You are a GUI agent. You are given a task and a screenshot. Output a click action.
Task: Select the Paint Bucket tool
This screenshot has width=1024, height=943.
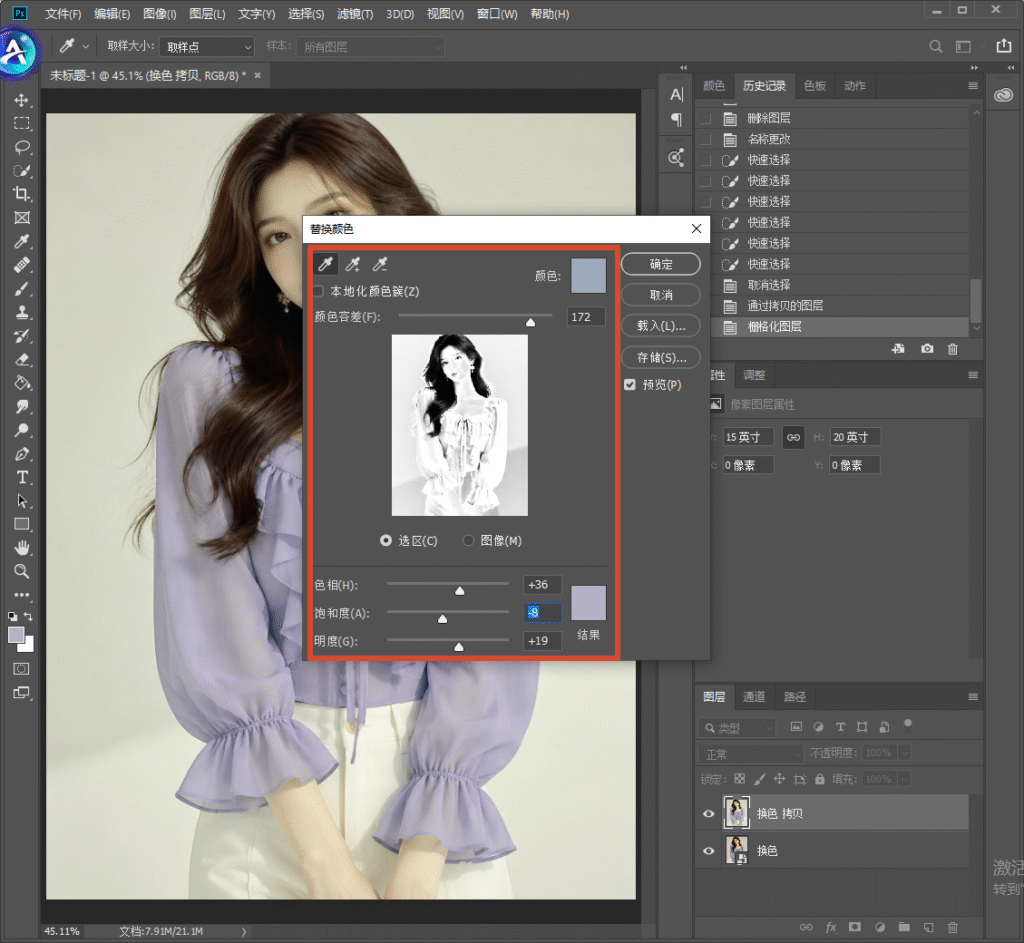[x=22, y=383]
